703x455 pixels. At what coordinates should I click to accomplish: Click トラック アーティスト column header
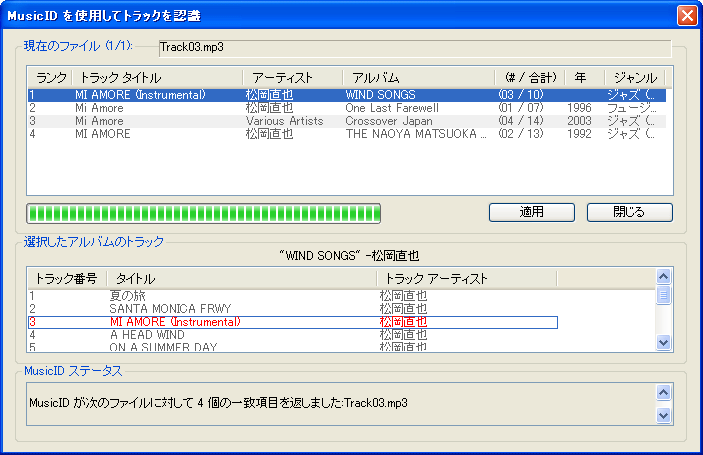pyautogui.click(x=467, y=279)
